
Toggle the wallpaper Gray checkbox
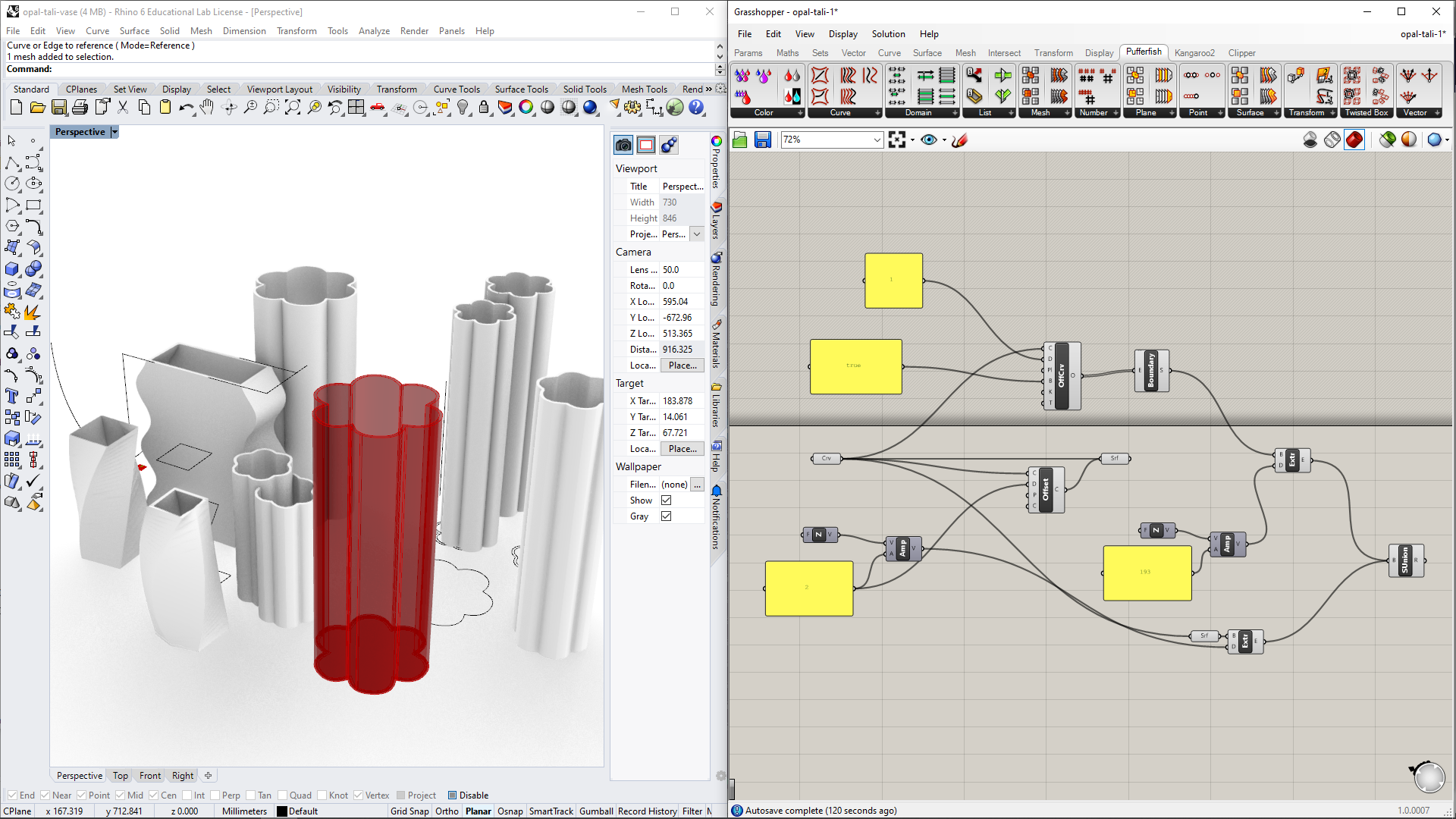(x=666, y=516)
